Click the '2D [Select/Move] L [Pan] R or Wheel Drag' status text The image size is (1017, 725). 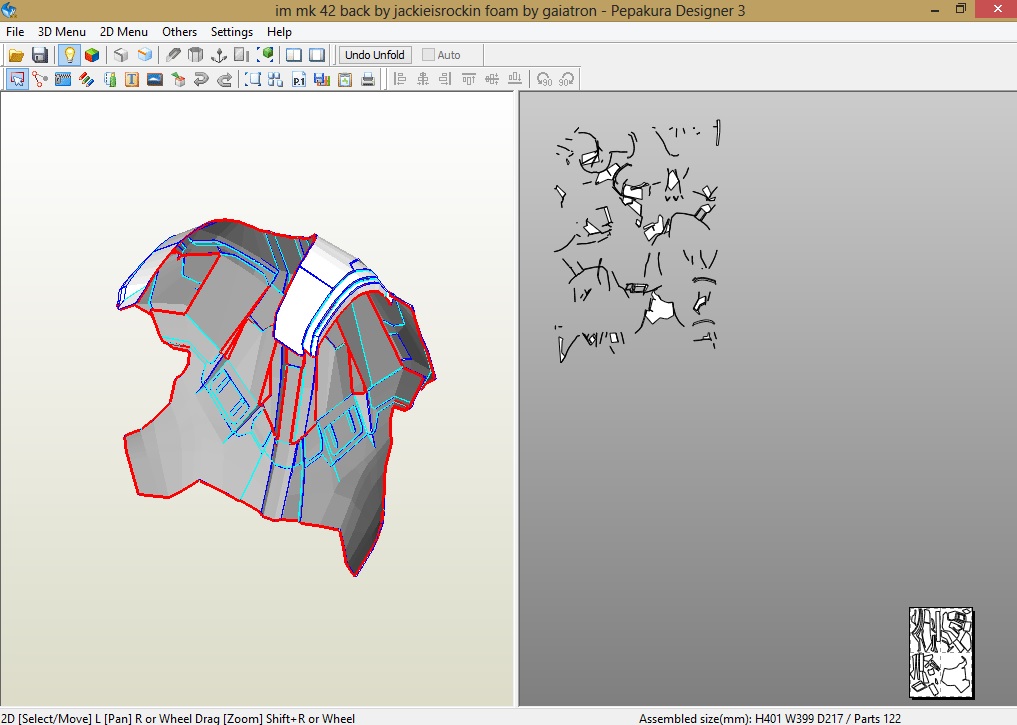click(178, 718)
